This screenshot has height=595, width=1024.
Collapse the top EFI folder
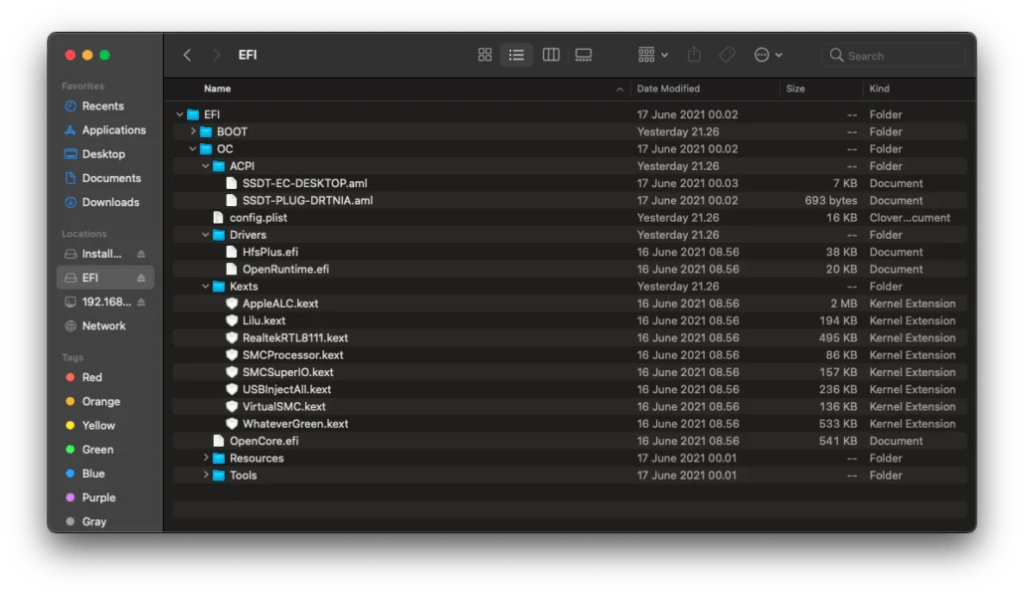(180, 114)
